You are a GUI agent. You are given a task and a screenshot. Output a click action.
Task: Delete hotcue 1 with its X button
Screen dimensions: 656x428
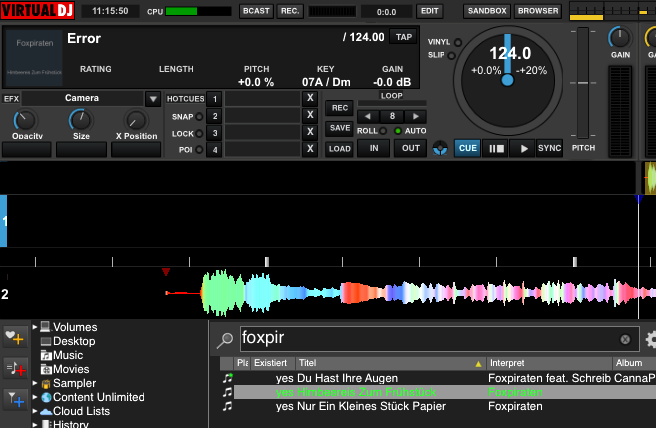tap(310, 99)
